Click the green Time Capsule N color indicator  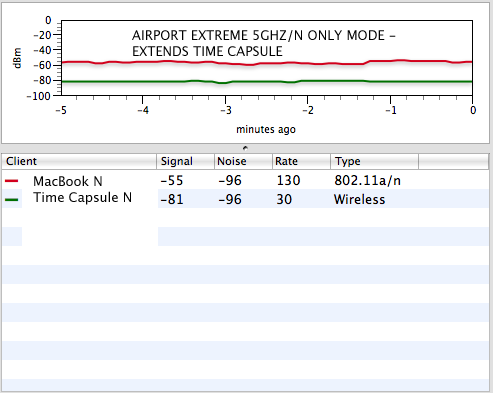(11, 200)
